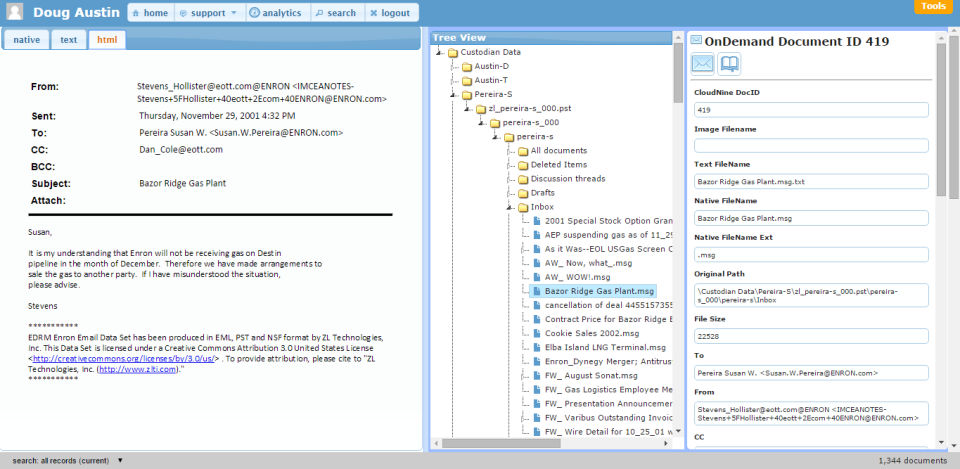Image resolution: width=960 pixels, height=469 pixels.
Task: Click the AW_ WOW!.msg document icon
Action: click(536, 276)
